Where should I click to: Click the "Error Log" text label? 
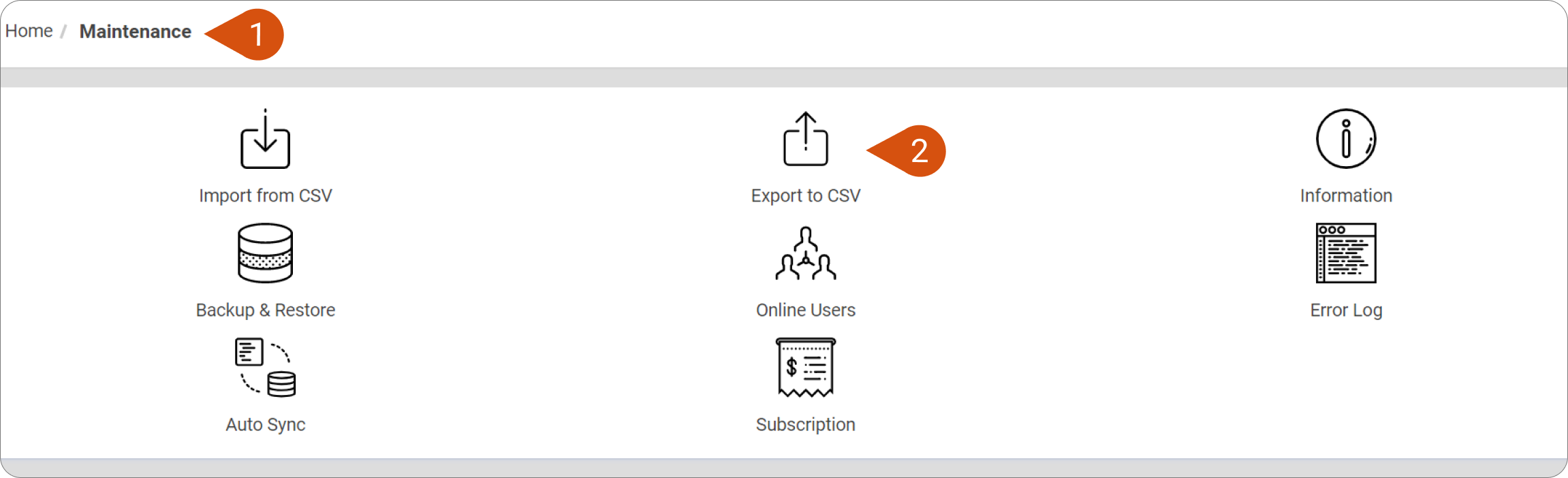click(x=1345, y=310)
